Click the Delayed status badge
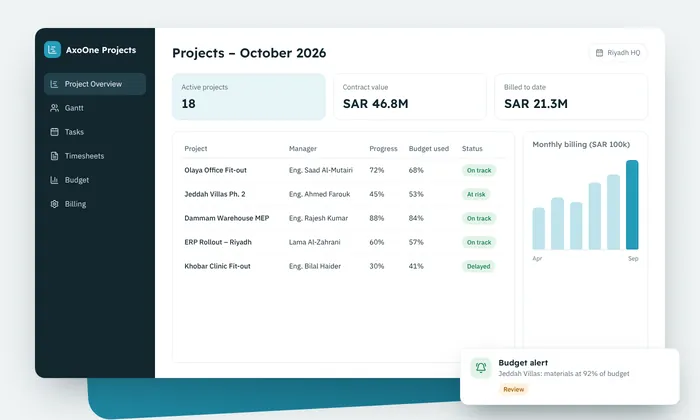Image resolution: width=700 pixels, height=420 pixels. tap(478, 266)
